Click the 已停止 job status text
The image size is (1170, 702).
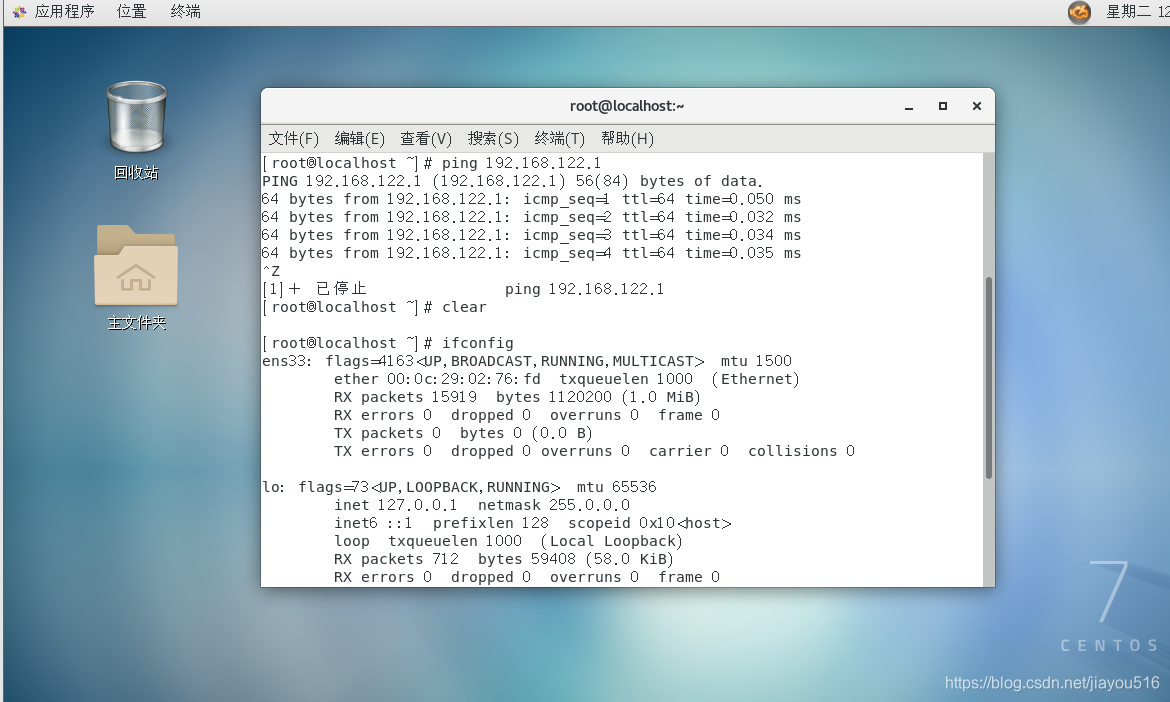coord(341,289)
